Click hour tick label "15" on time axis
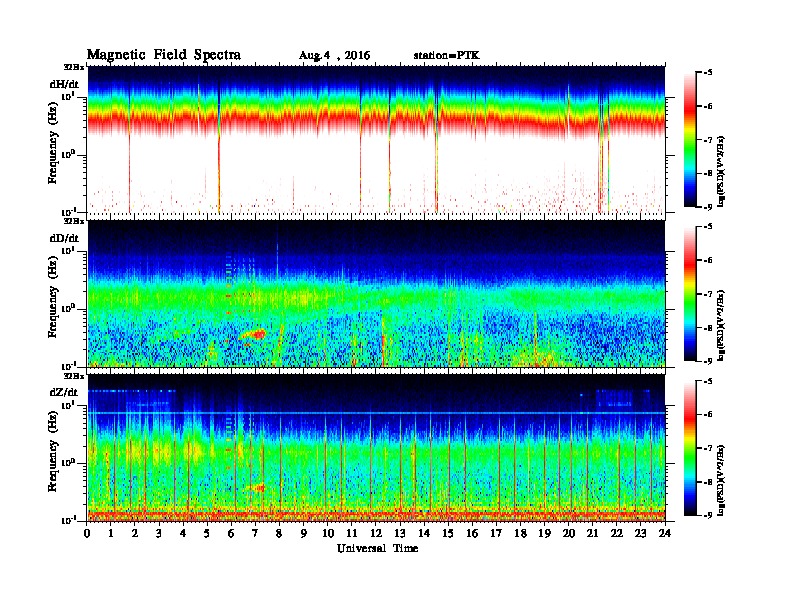Viewport: 792px width, 612px height. [448, 533]
